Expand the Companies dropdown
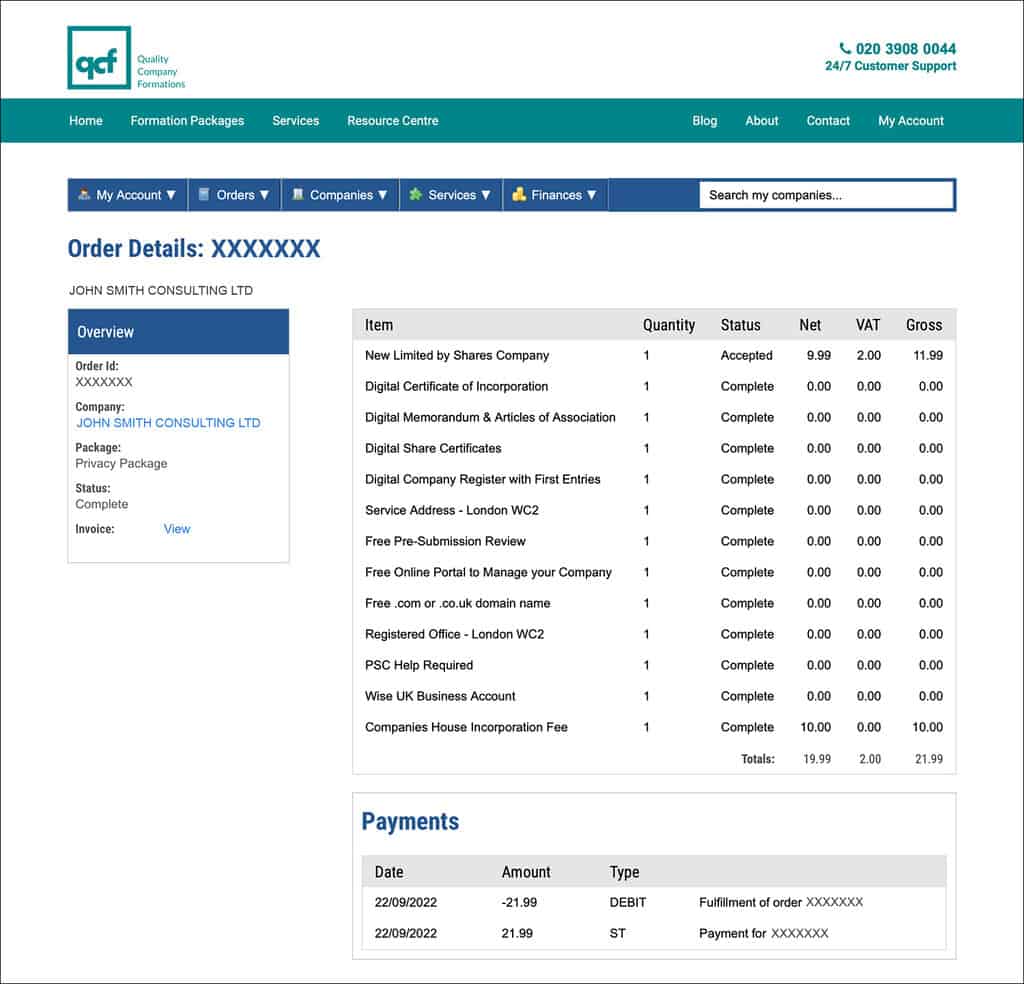1024x984 pixels. 381,195
